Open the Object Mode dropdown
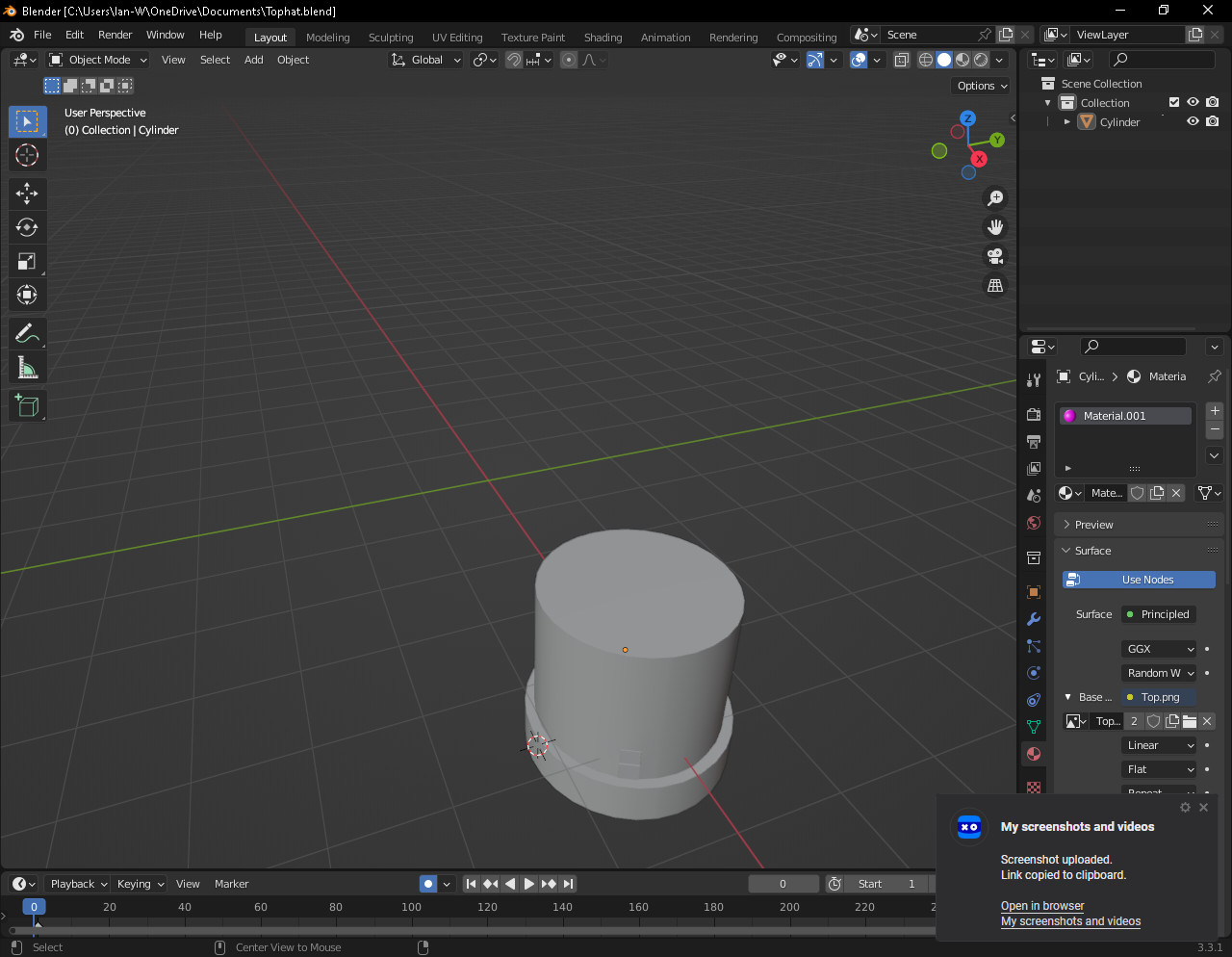The width and height of the screenshot is (1232, 957). click(96, 60)
